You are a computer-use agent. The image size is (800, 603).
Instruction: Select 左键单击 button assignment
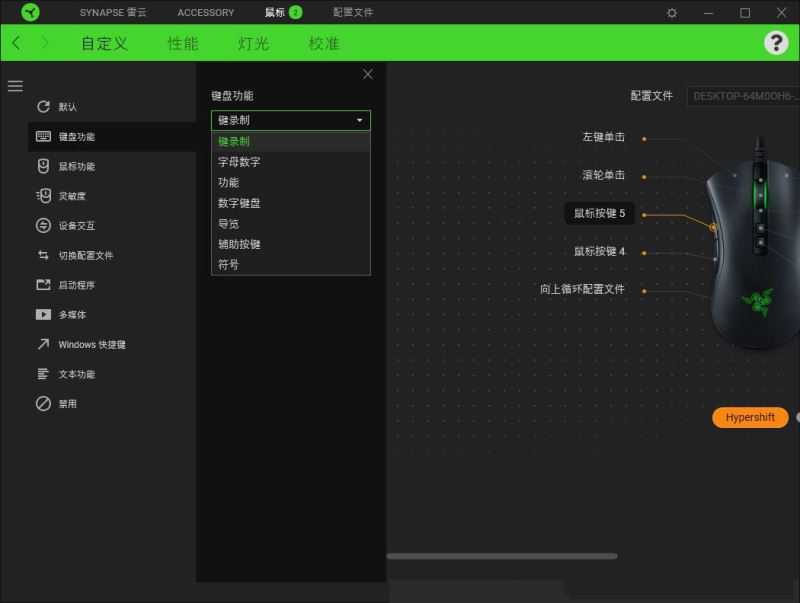(x=604, y=137)
